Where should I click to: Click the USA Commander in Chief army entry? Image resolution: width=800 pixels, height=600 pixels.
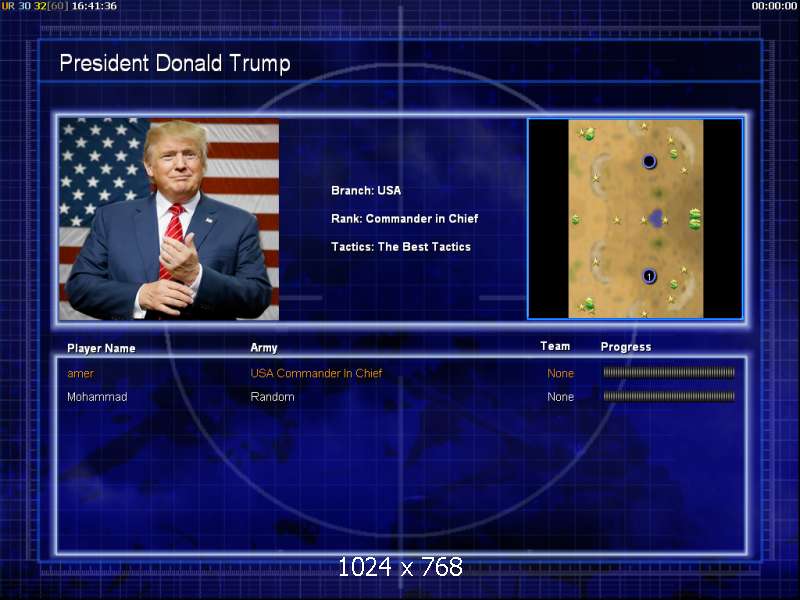pyautogui.click(x=316, y=373)
